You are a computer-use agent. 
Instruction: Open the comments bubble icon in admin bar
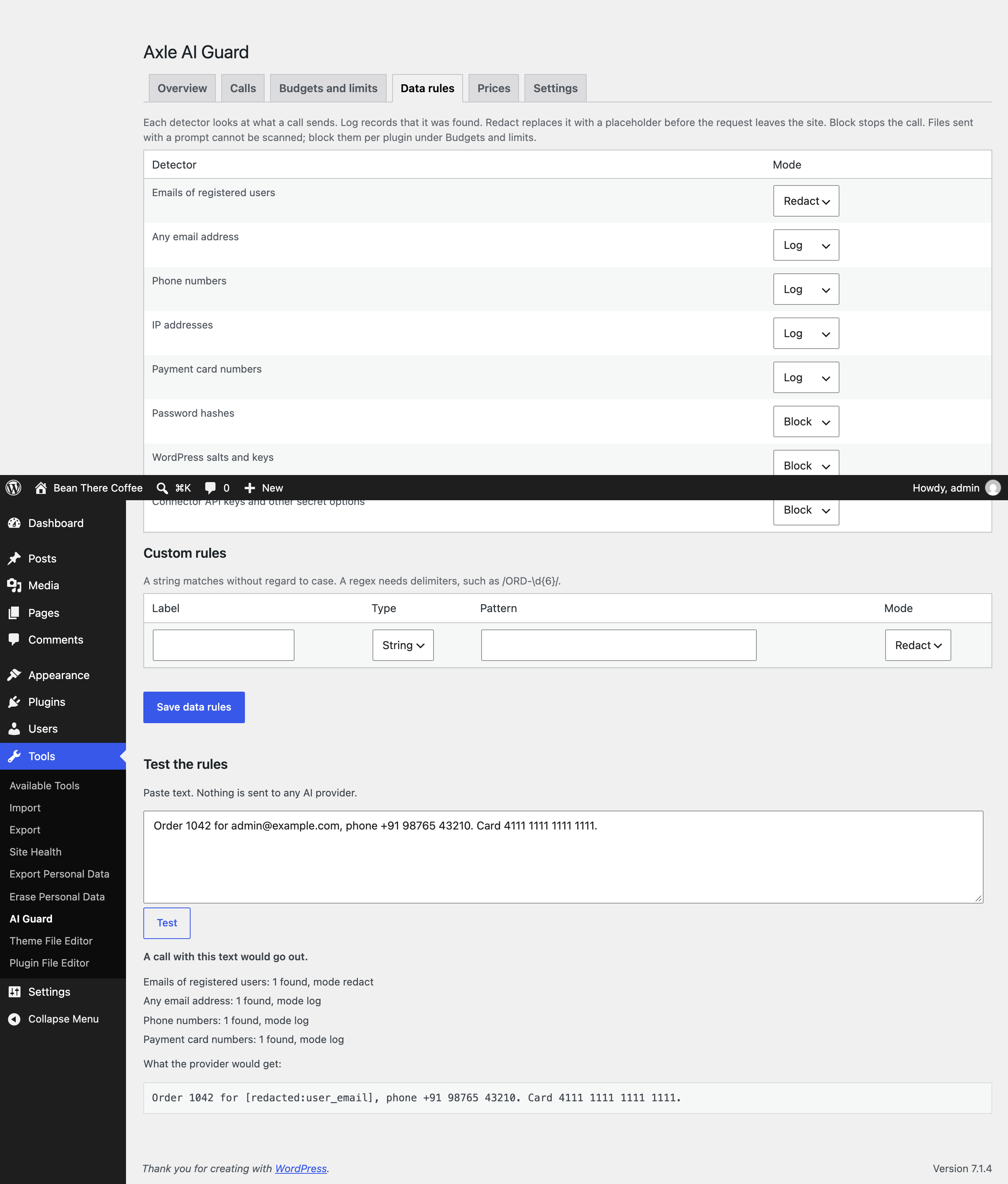tap(210, 488)
